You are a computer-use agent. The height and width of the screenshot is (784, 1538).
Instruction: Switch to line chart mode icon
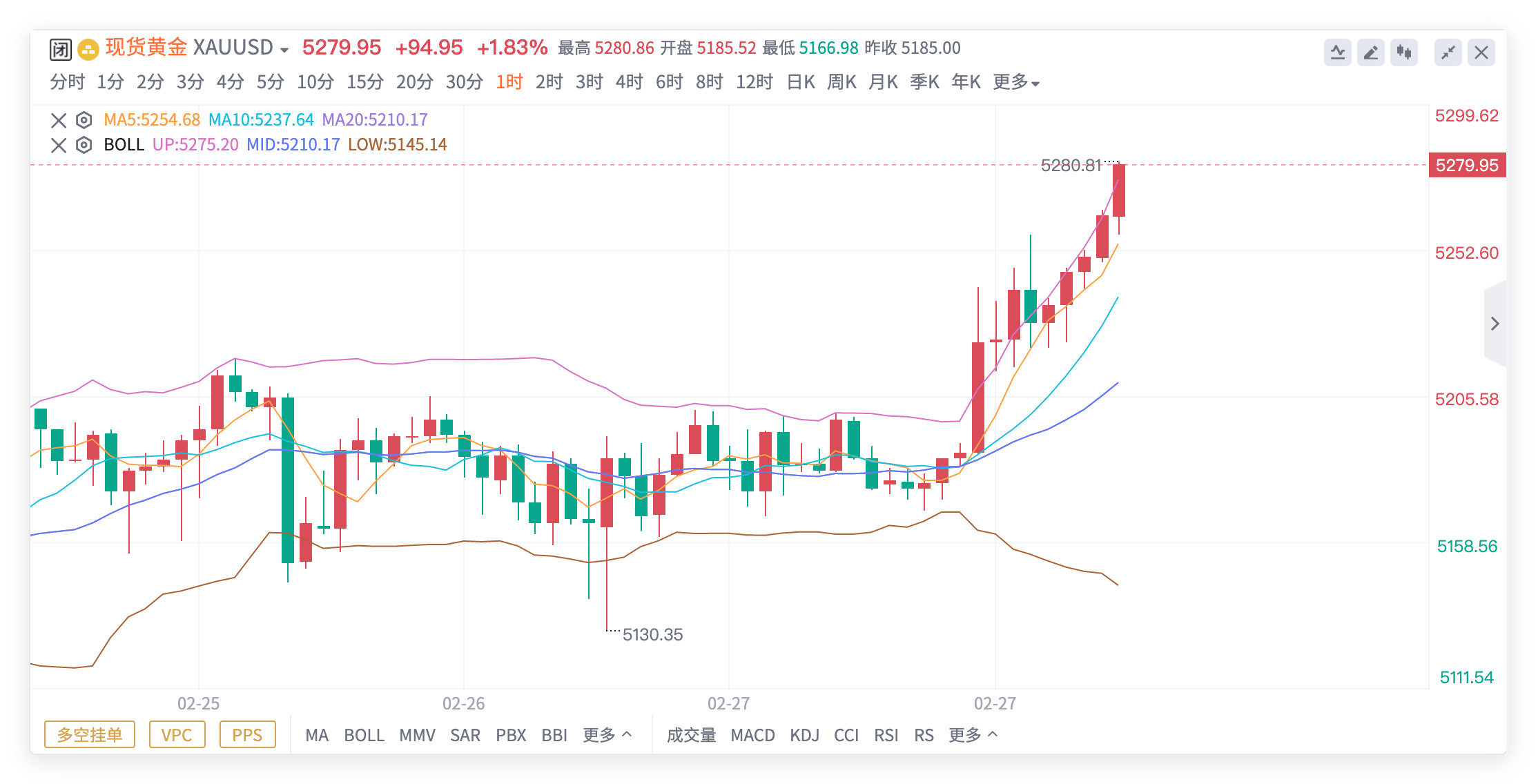[x=1338, y=52]
